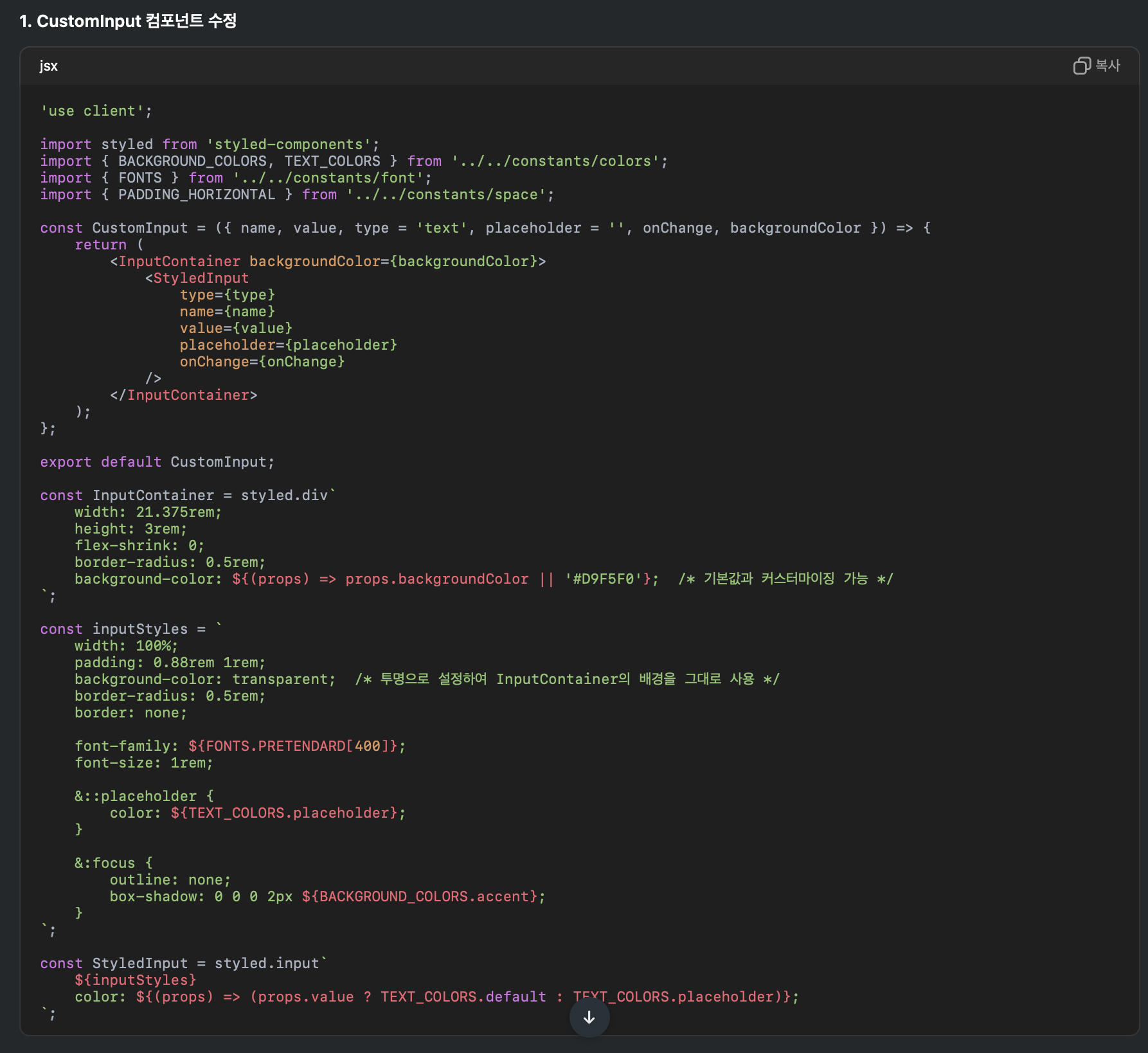
Task: Click the onChange={onChange} attribute
Action: [x=262, y=362]
